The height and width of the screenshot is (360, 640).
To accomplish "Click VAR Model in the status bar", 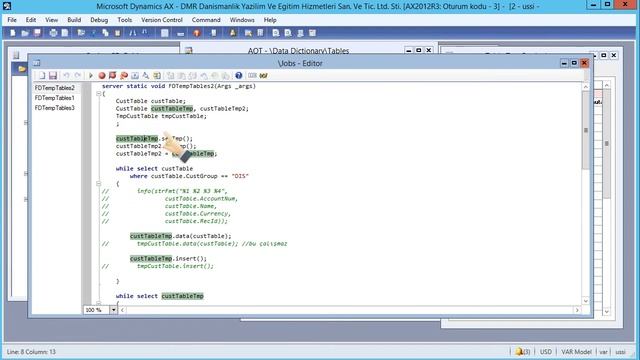I will coord(576,351).
